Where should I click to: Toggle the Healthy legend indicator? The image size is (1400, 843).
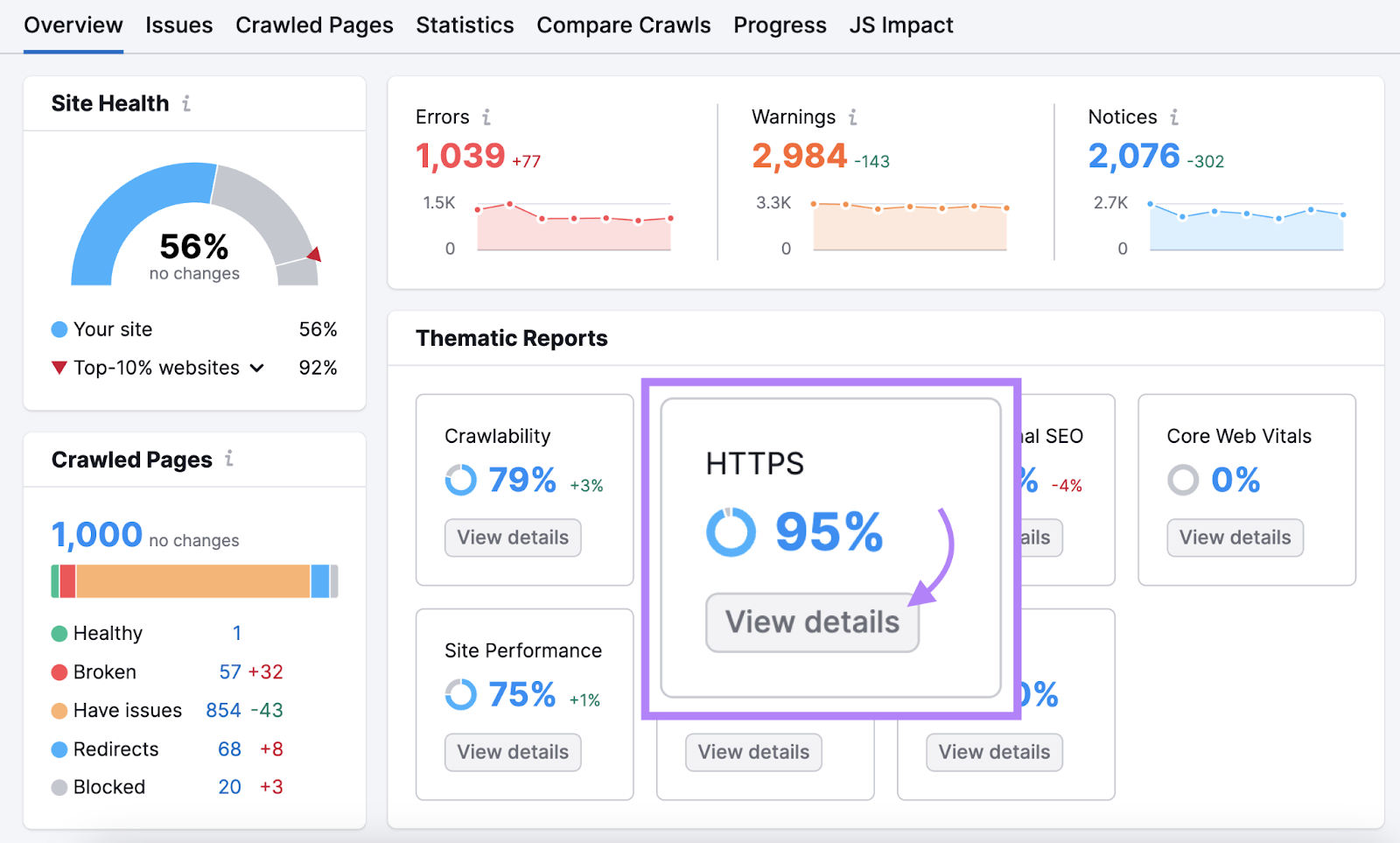59,632
